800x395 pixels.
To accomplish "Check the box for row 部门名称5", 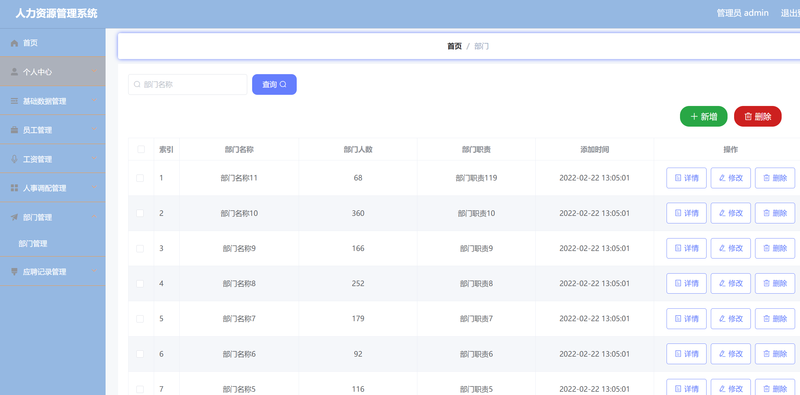I will [x=140, y=389].
